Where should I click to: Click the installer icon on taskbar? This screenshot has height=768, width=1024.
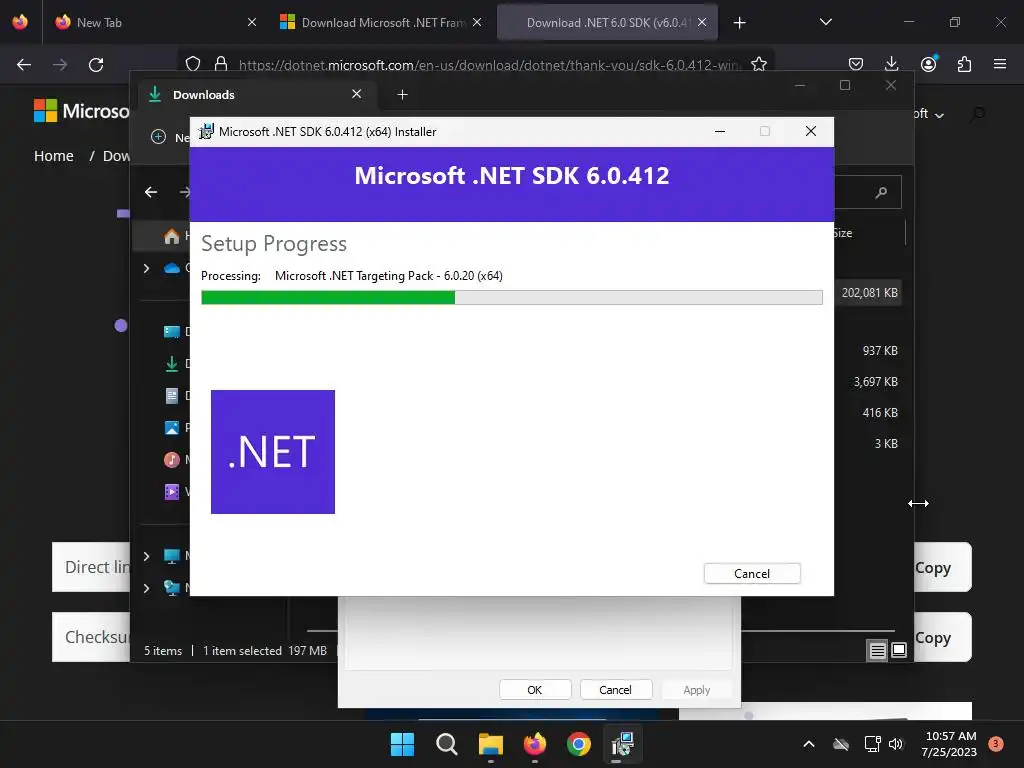click(622, 744)
